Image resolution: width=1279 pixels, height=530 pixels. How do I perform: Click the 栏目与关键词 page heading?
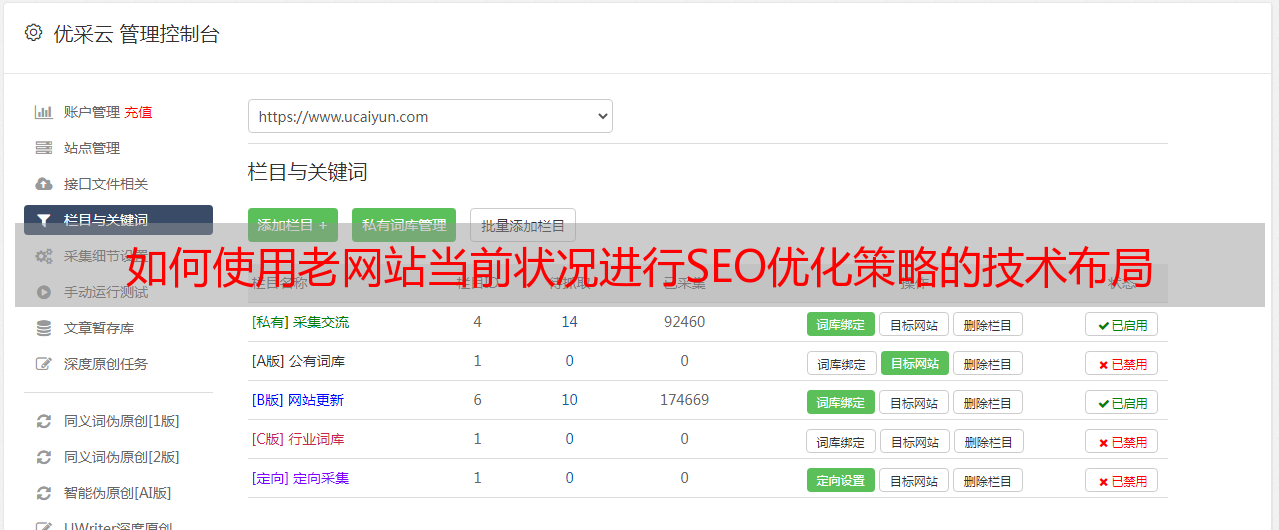pos(308,172)
